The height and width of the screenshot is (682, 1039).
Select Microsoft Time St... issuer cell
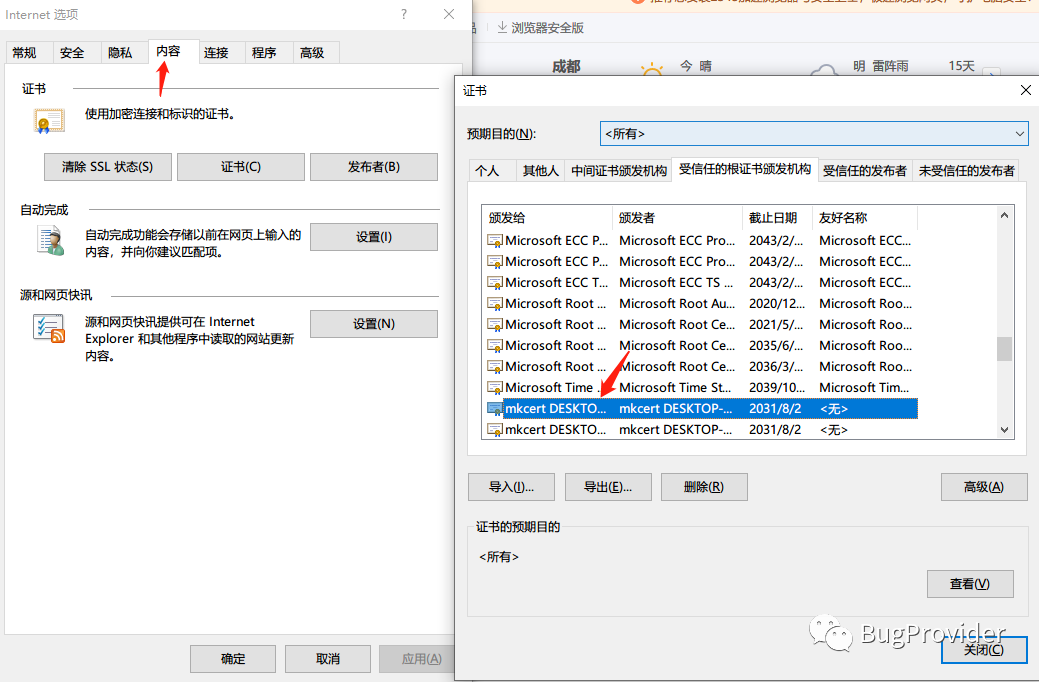pyautogui.click(x=675, y=388)
